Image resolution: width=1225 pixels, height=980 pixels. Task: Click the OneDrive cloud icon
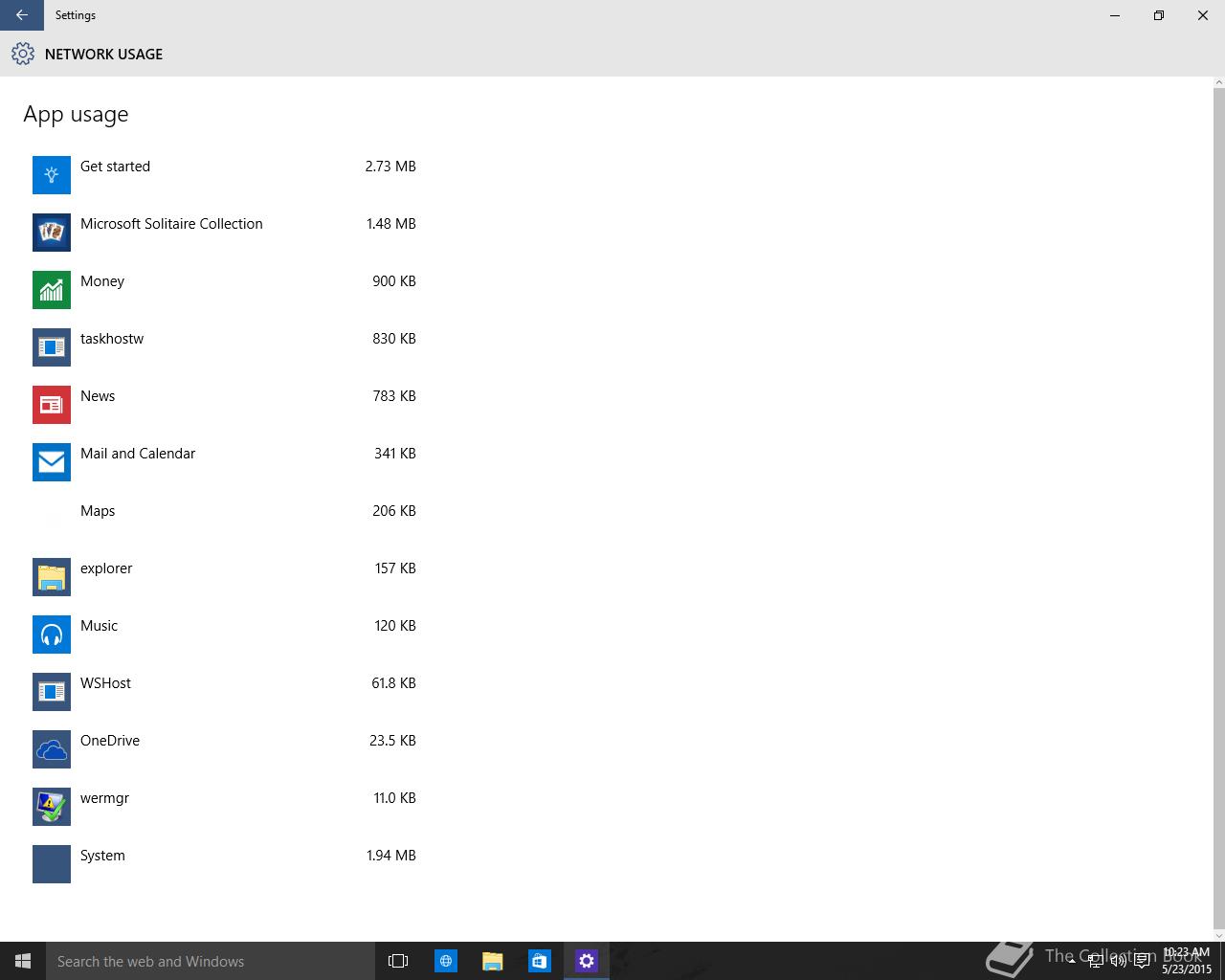point(52,749)
